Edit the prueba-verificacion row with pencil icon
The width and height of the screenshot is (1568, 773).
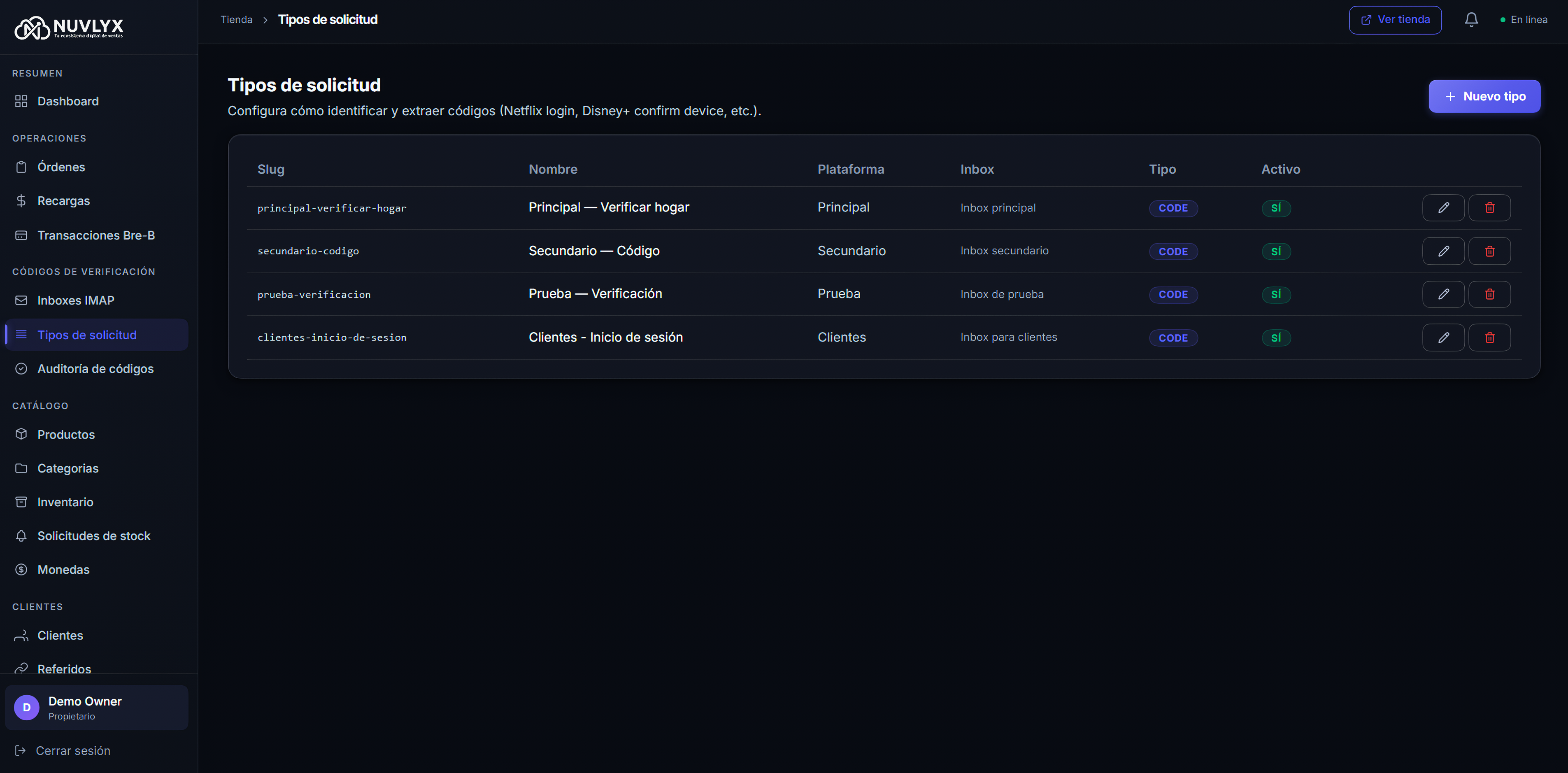(1442, 294)
